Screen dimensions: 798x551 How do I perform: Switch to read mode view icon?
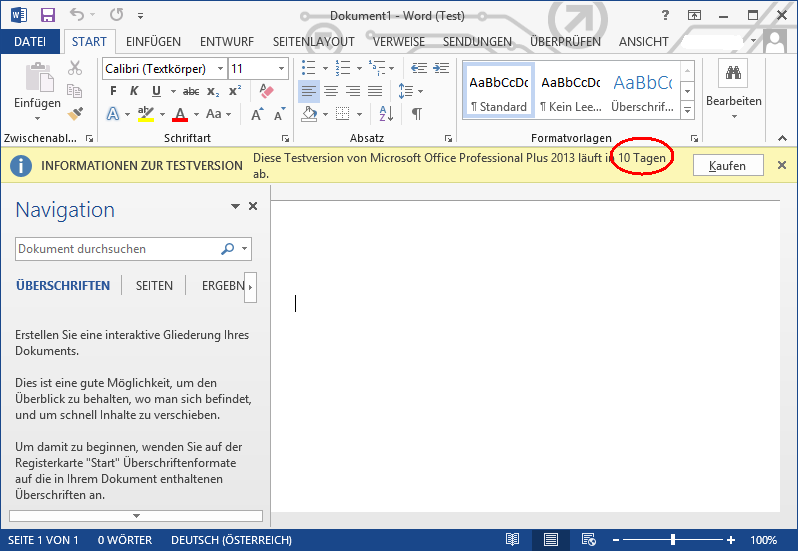tap(512, 539)
